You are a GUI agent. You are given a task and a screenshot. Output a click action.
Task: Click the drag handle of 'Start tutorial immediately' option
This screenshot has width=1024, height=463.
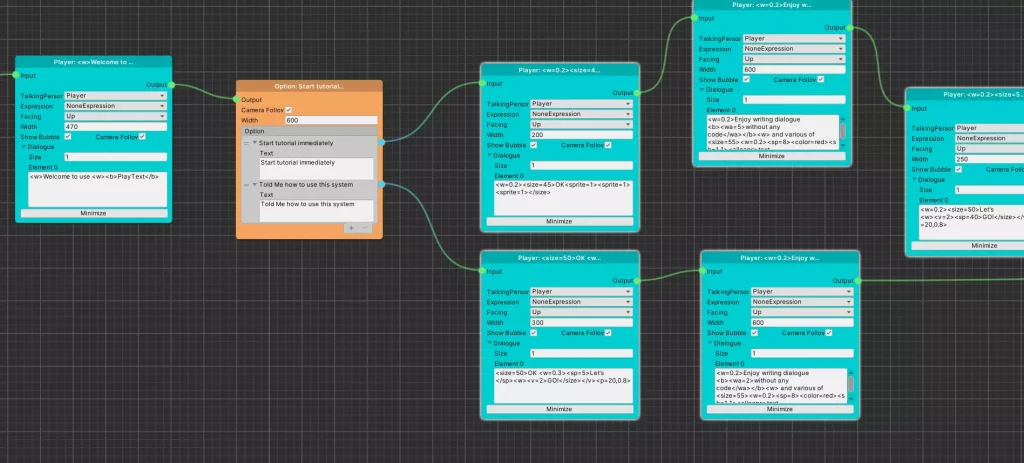(x=247, y=144)
